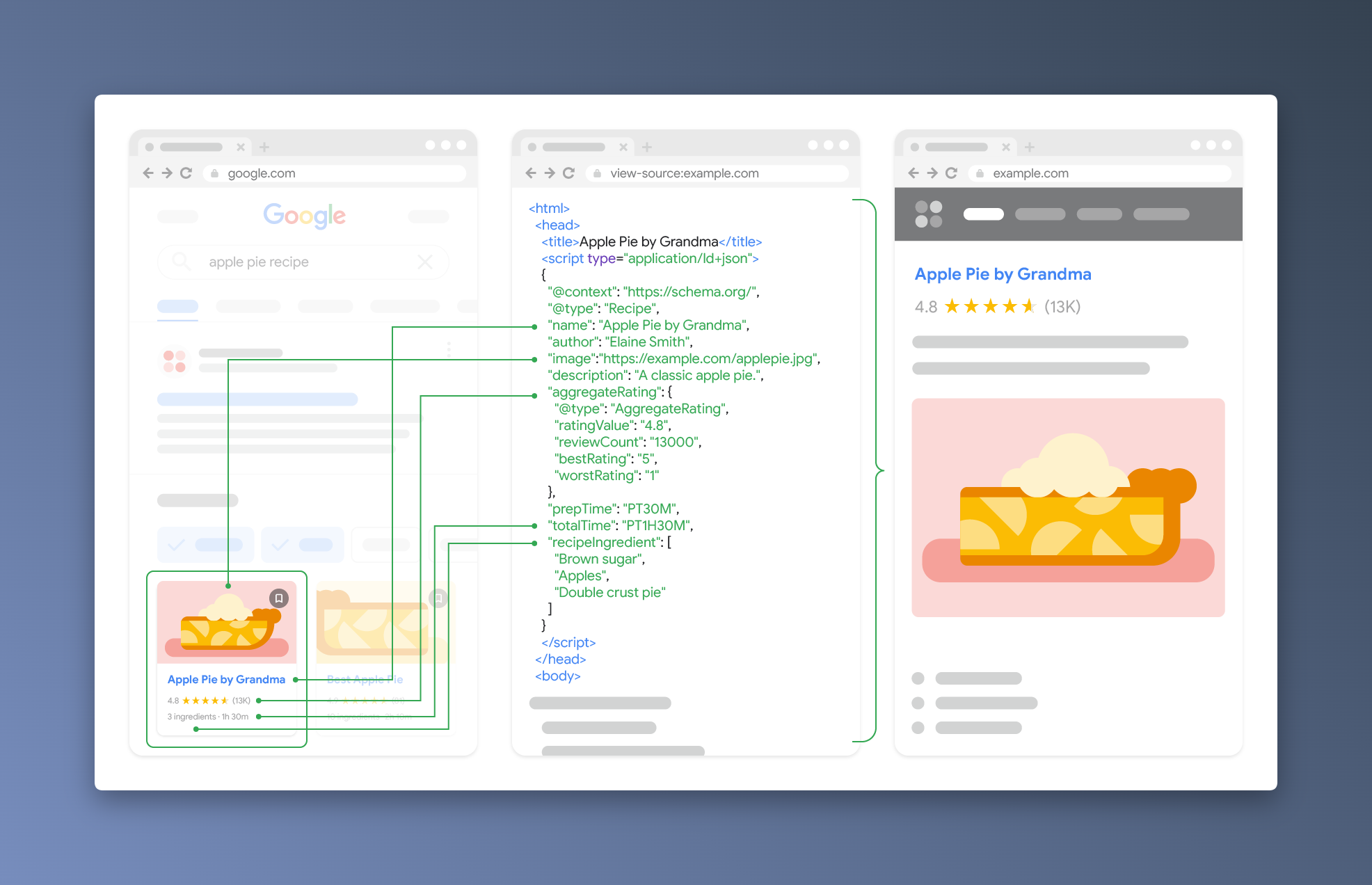Click the "@context" schema.org line
1372x885 pixels.
[653, 292]
